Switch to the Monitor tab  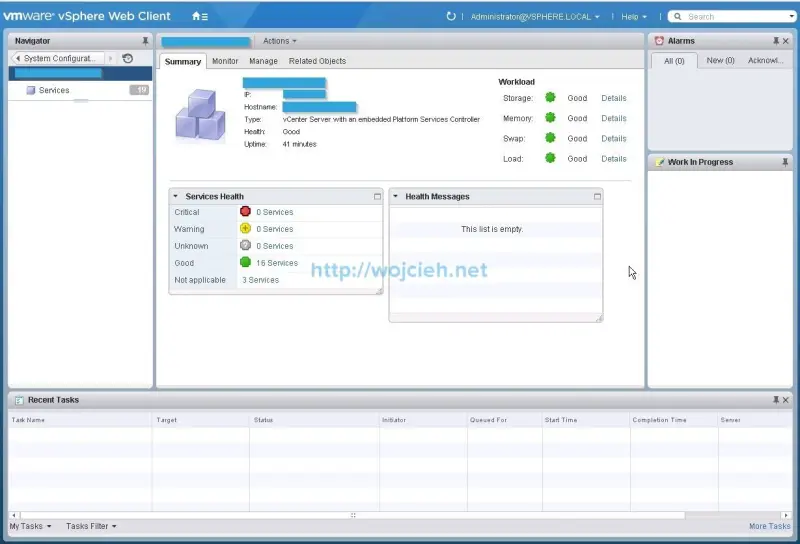point(225,61)
